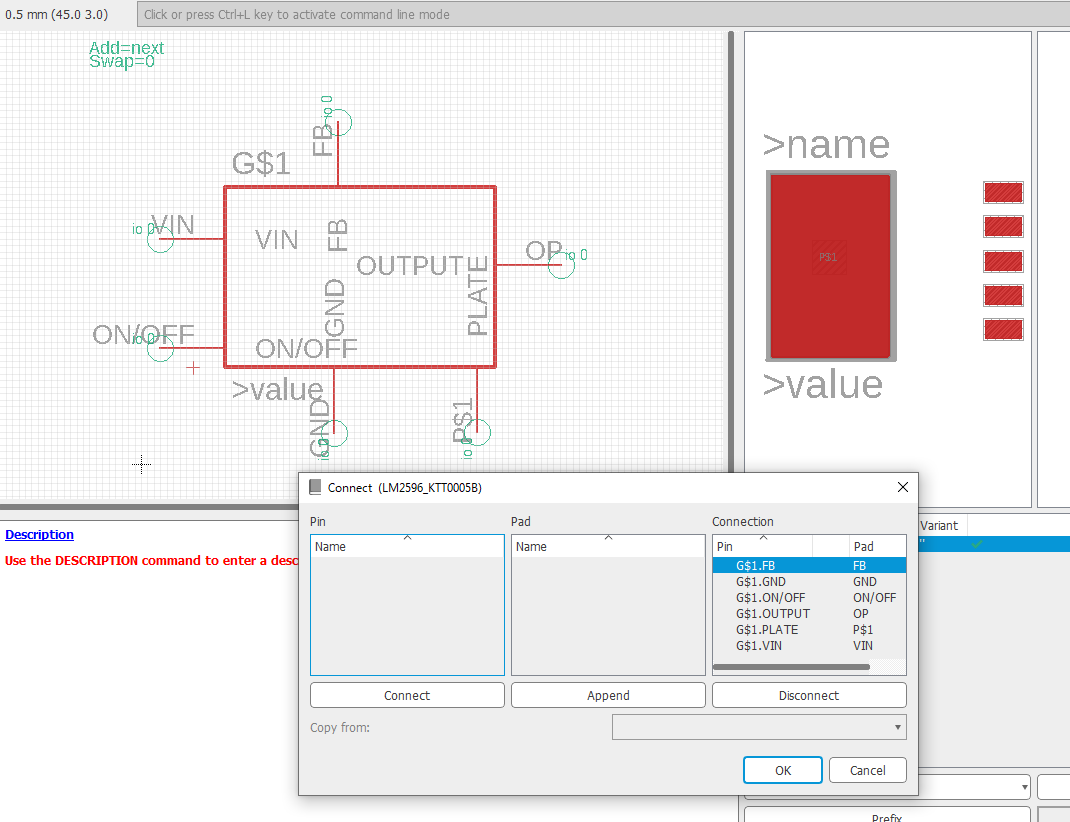Activate the command line input field

tap(600, 15)
